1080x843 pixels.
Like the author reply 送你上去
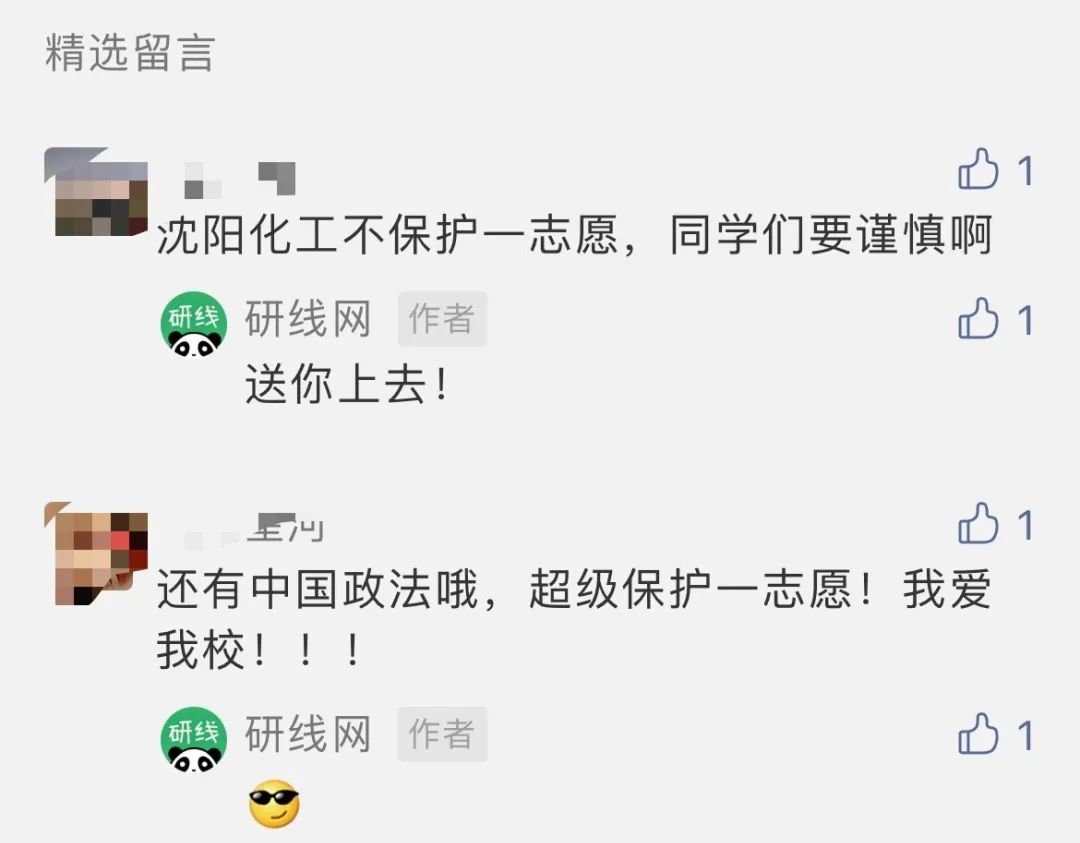tap(977, 318)
